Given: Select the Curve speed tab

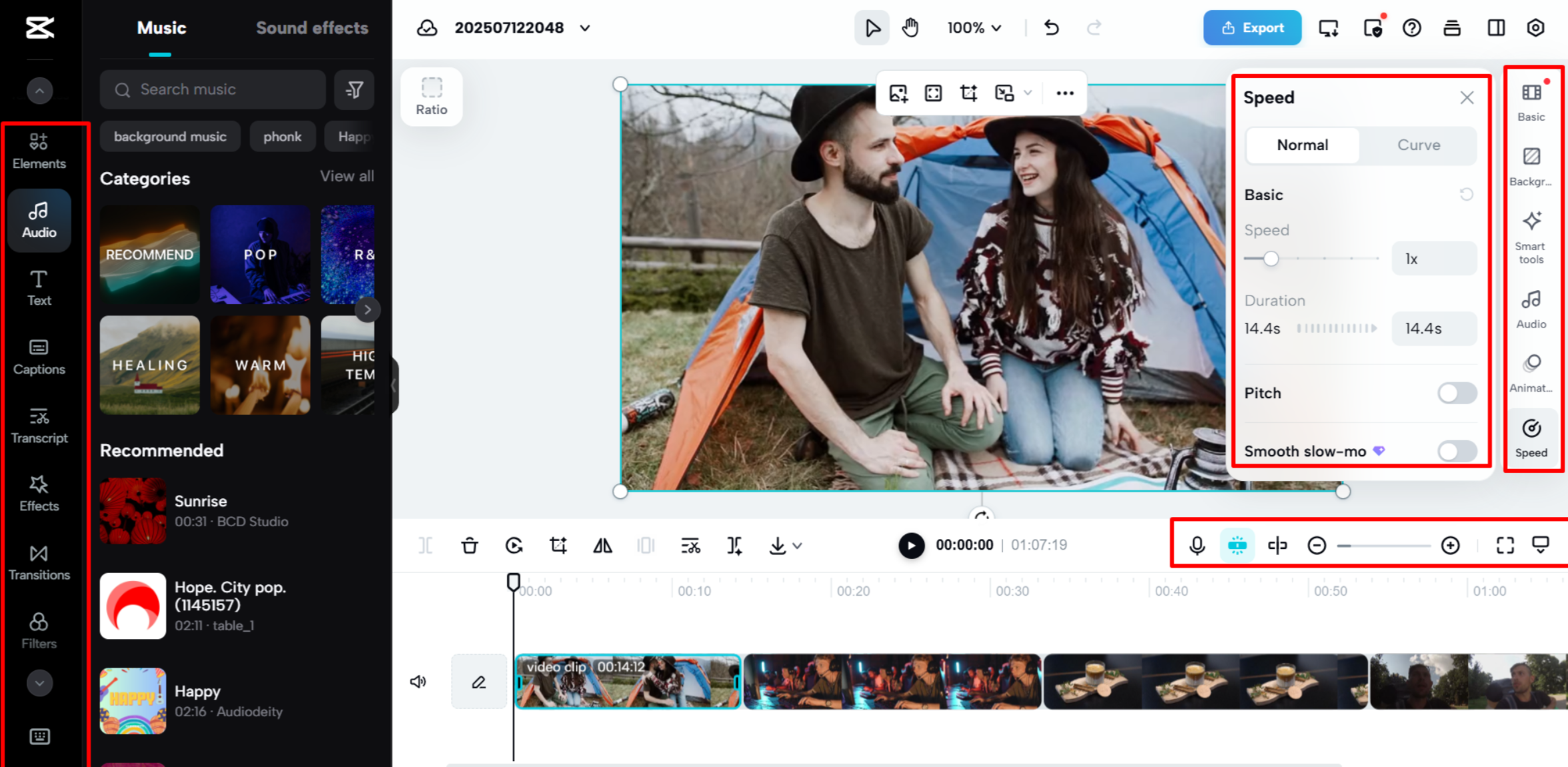Looking at the screenshot, I should (x=1418, y=145).
